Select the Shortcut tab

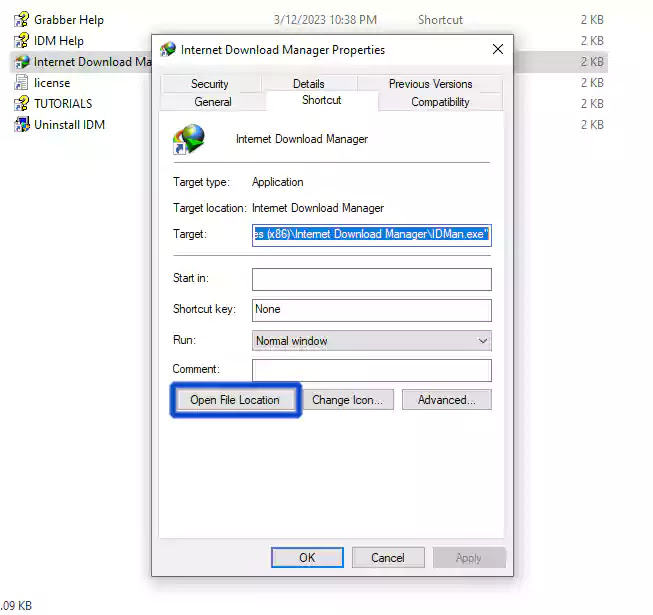click(322, 100)
